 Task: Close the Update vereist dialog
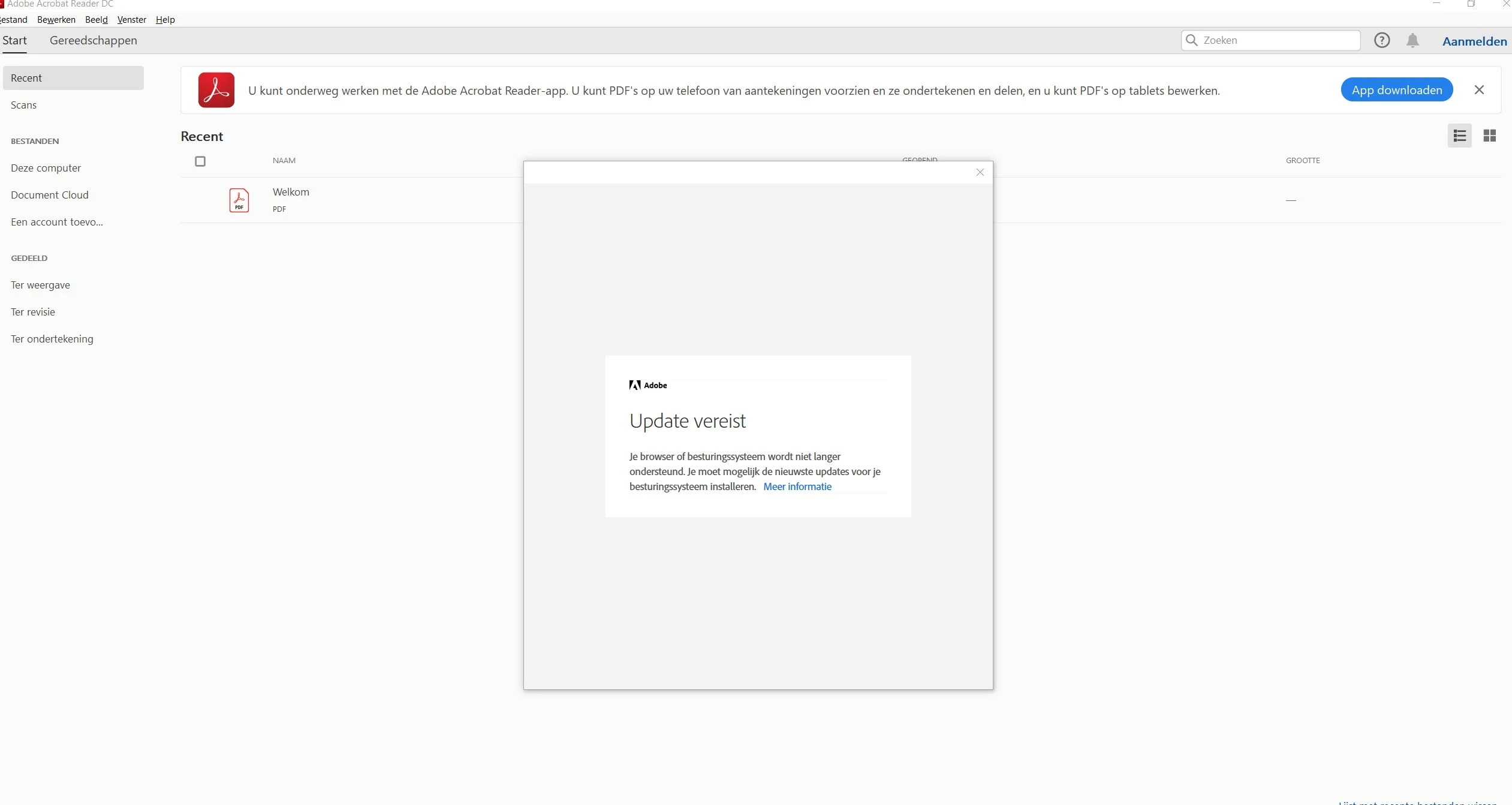980,173
